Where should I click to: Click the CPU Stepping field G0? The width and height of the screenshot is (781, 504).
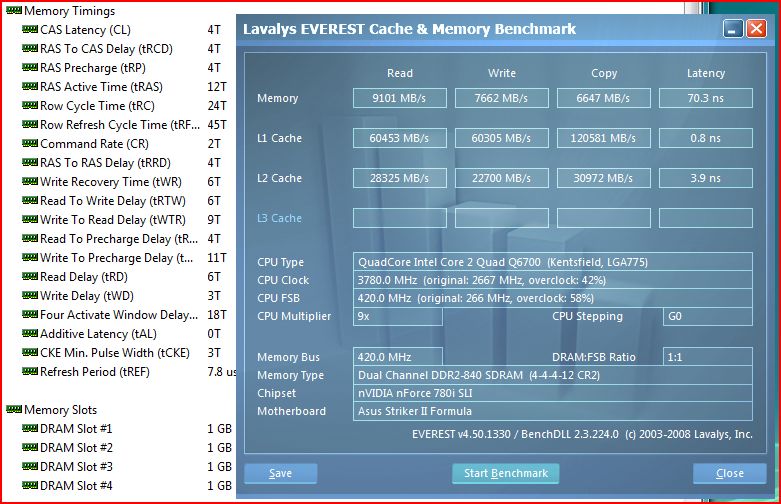click(x=708, y=316)
